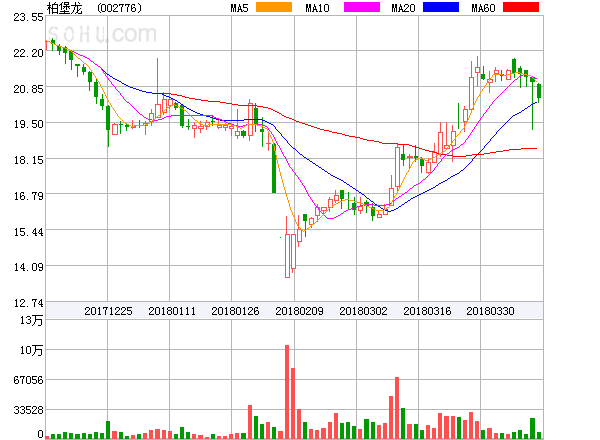Click the 23.55 price axis label

[28, 17]
